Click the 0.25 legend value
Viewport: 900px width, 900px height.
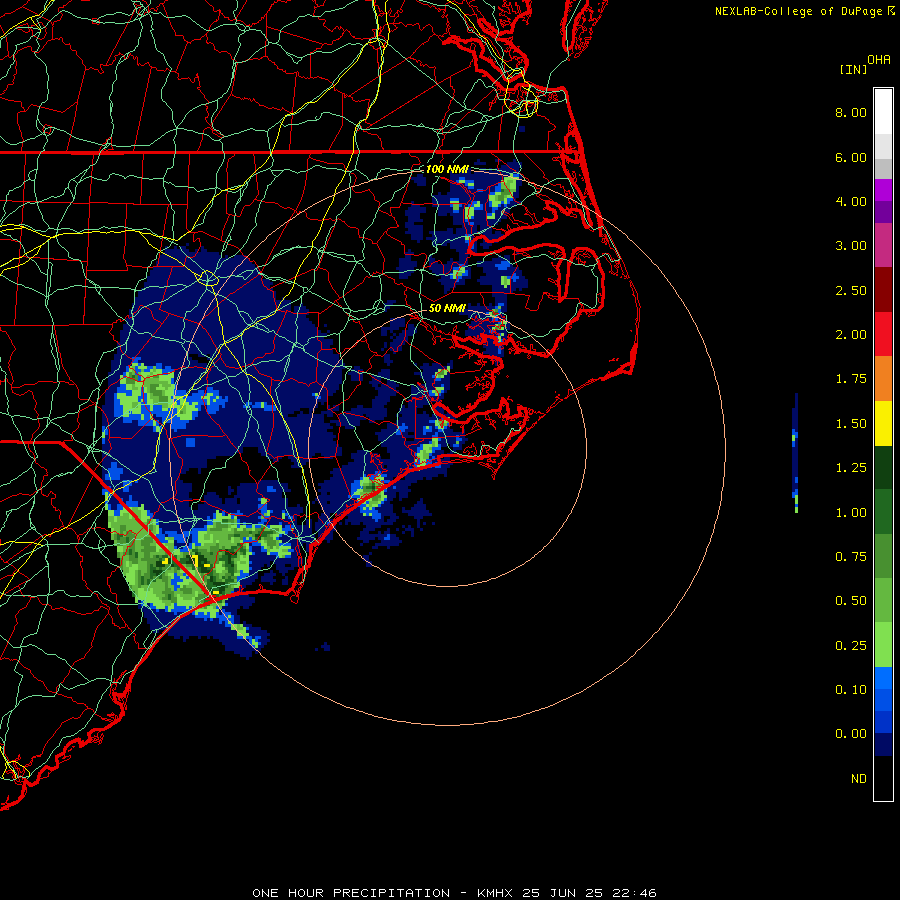[x=851, y=646]
